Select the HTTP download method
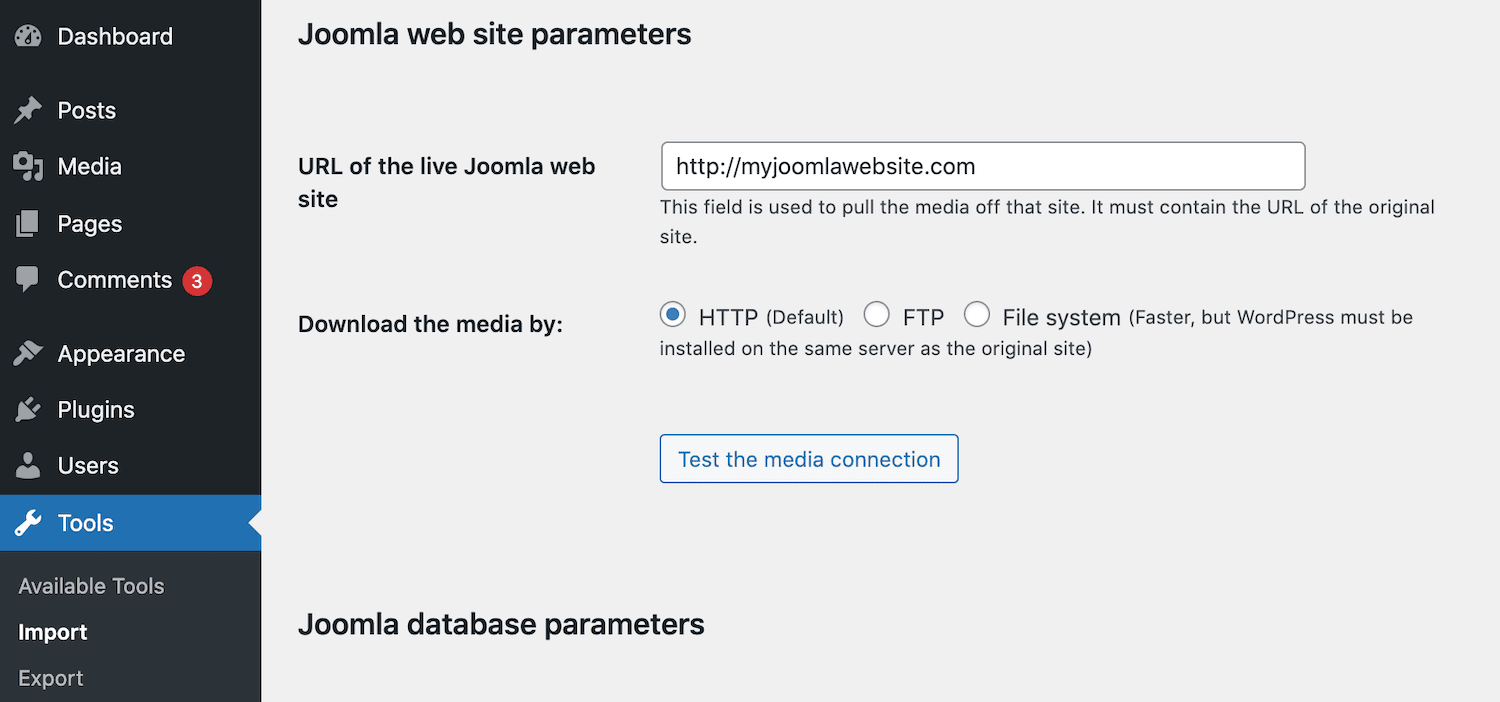Image resolution: width=1500 pixels, height=702 pixels. (672, 314)
